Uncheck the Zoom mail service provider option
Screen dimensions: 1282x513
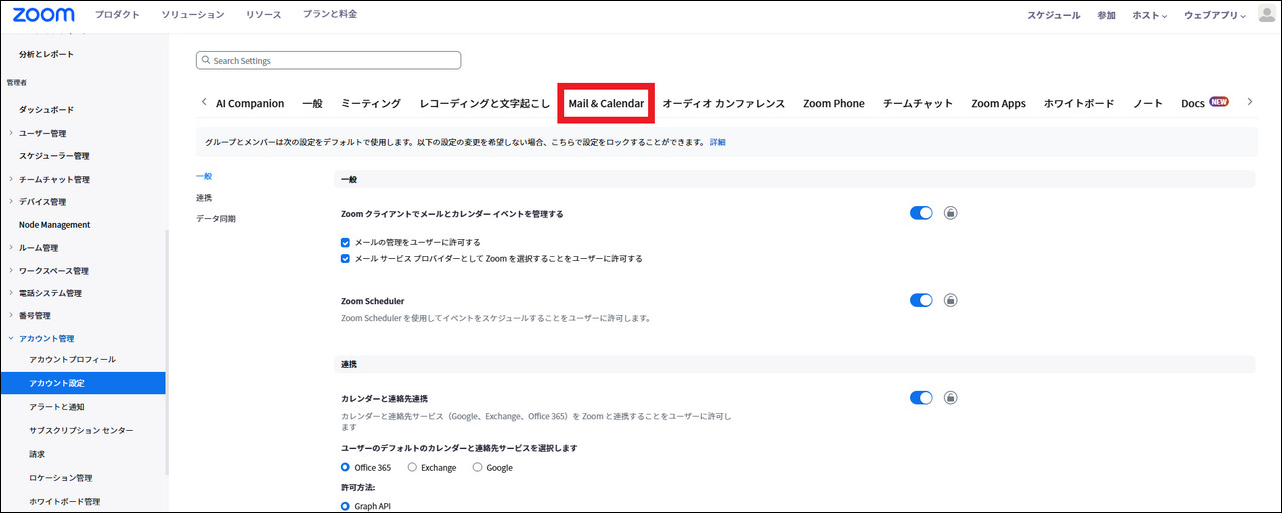pyautogui.click(x=345, y=258)
